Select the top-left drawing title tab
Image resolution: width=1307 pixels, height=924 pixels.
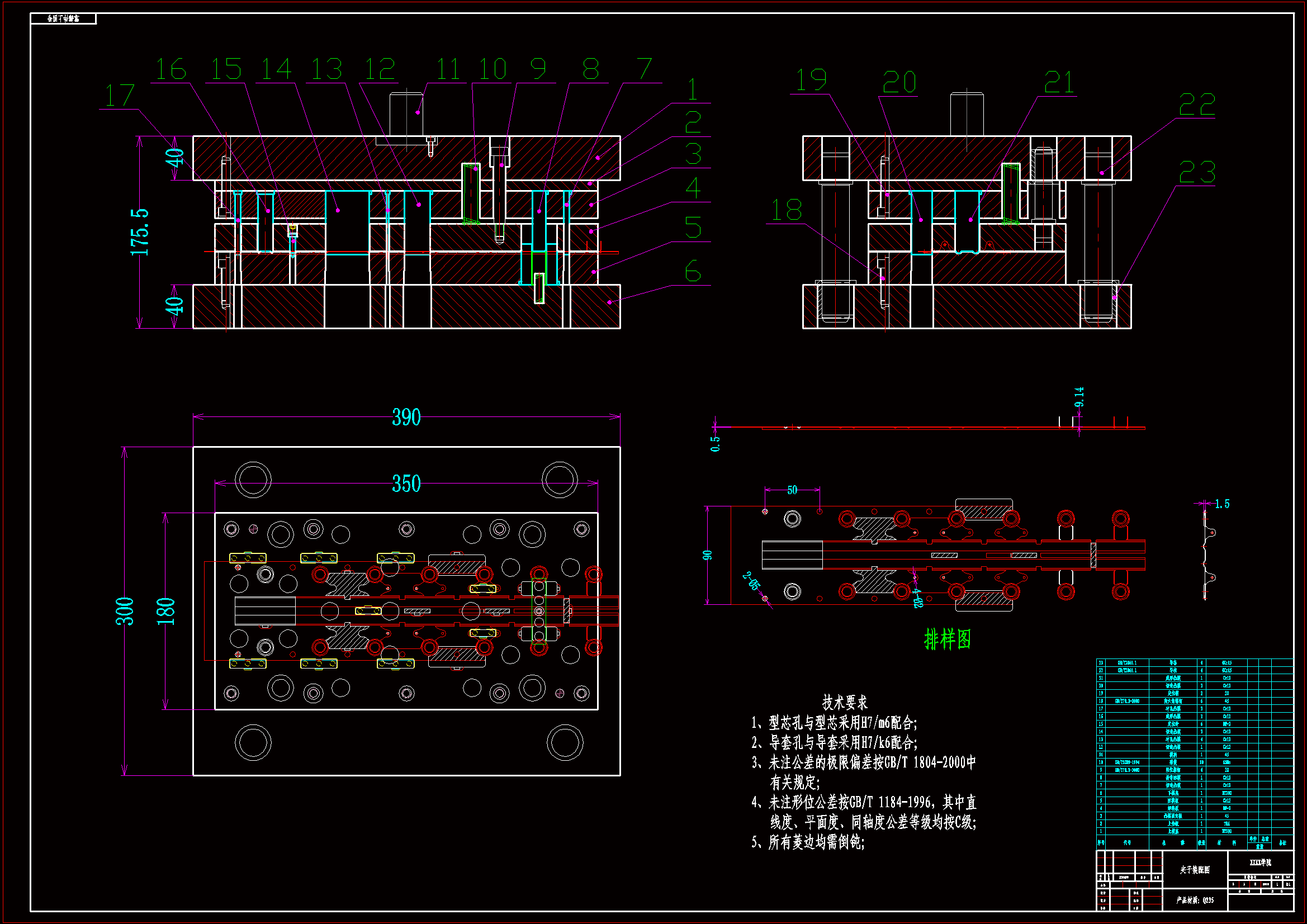(x=63, y=19)
